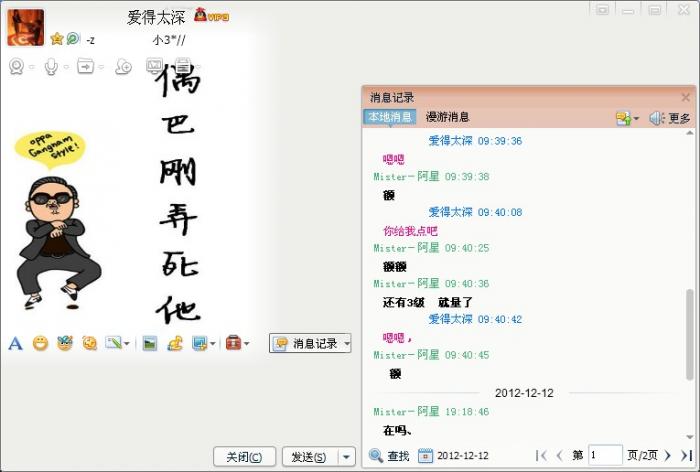Go to the next page of records
The width and height of the screenshot is (700, 472).
pos(668,455)
